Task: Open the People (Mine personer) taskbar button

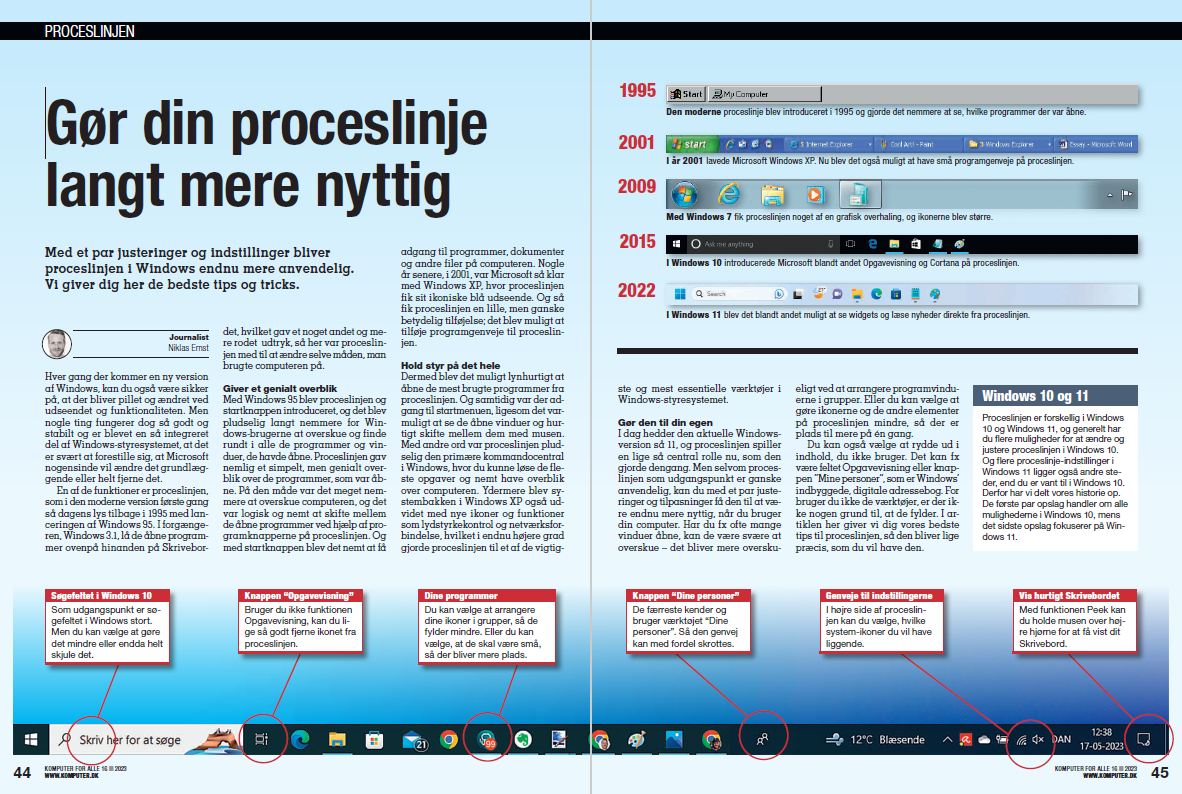Action: [x=762, y=740]
